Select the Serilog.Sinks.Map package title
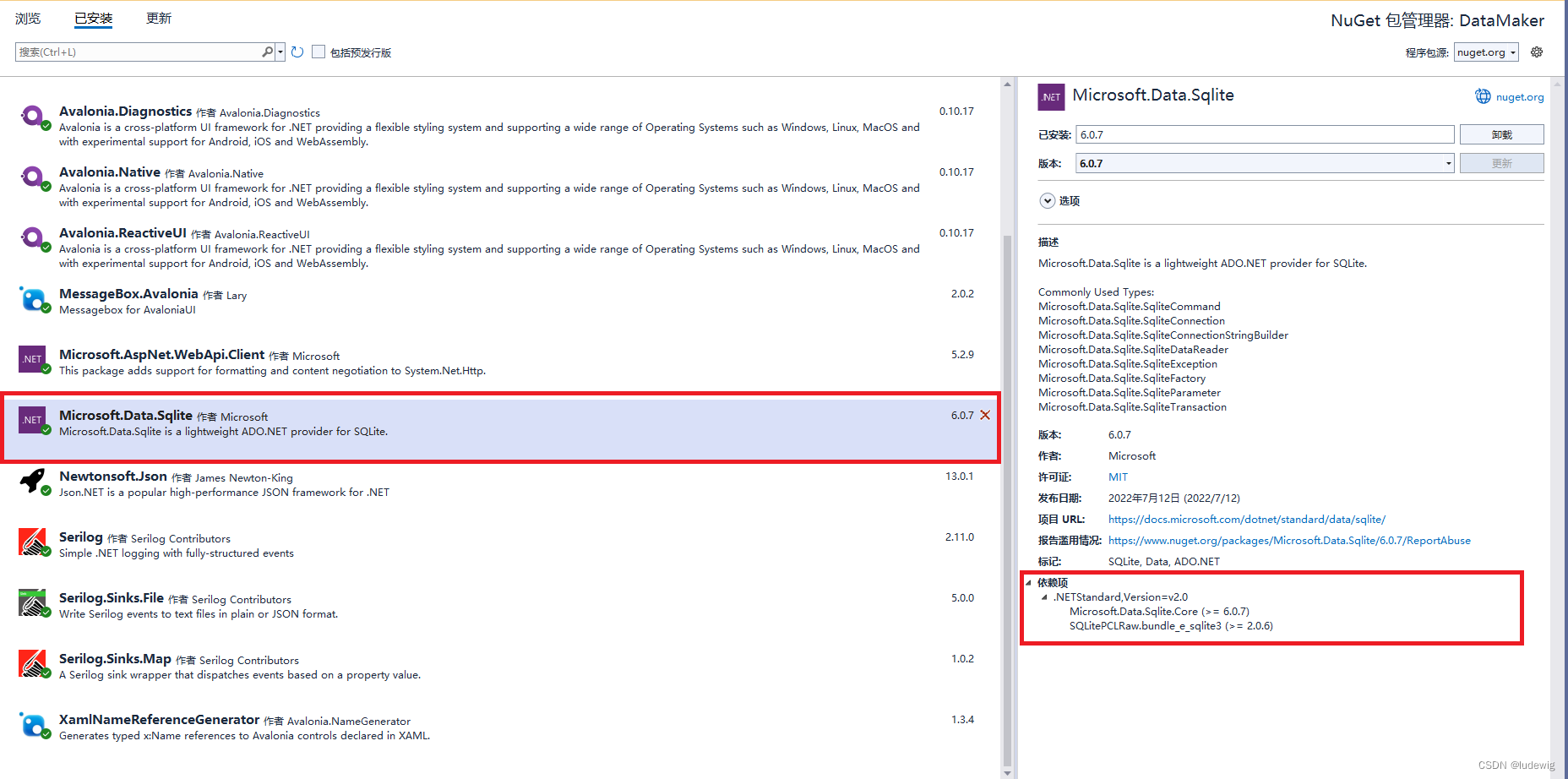The width and height of the screenshot is (1568, 779). point(115,659)
